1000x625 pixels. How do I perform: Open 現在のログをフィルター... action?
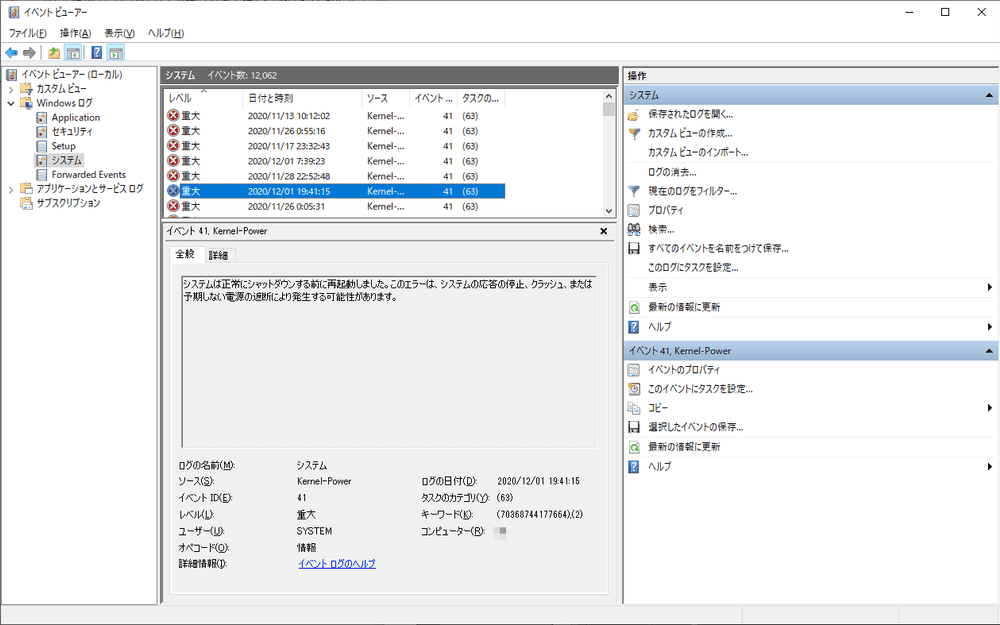pos(692,191)
